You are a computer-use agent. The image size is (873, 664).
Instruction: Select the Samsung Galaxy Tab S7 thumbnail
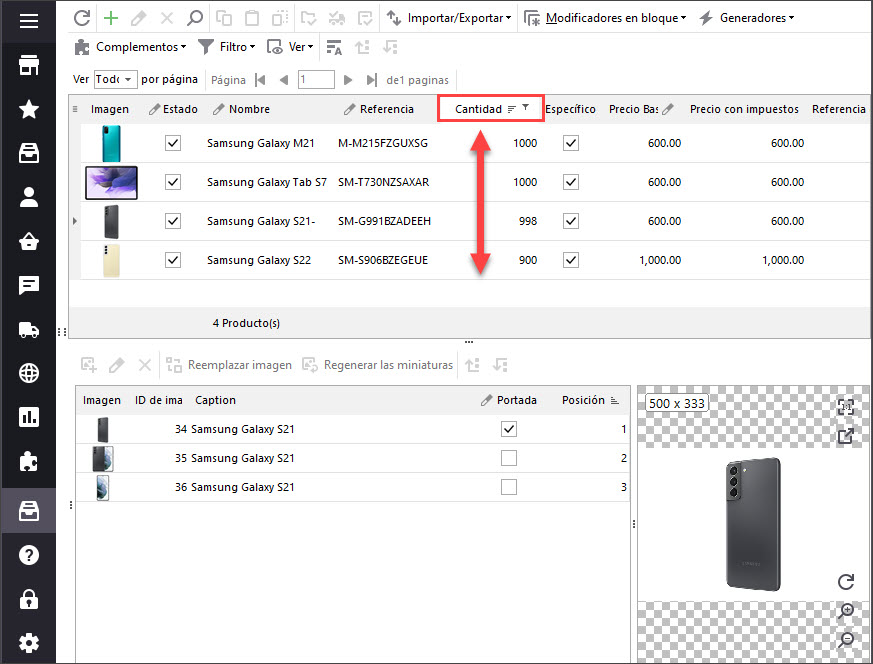pos(111,183)
